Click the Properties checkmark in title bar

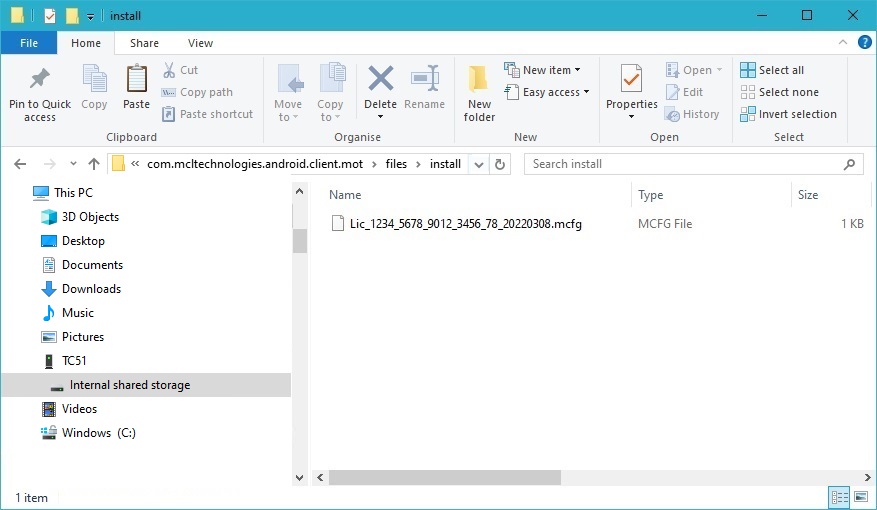point(50,16)
